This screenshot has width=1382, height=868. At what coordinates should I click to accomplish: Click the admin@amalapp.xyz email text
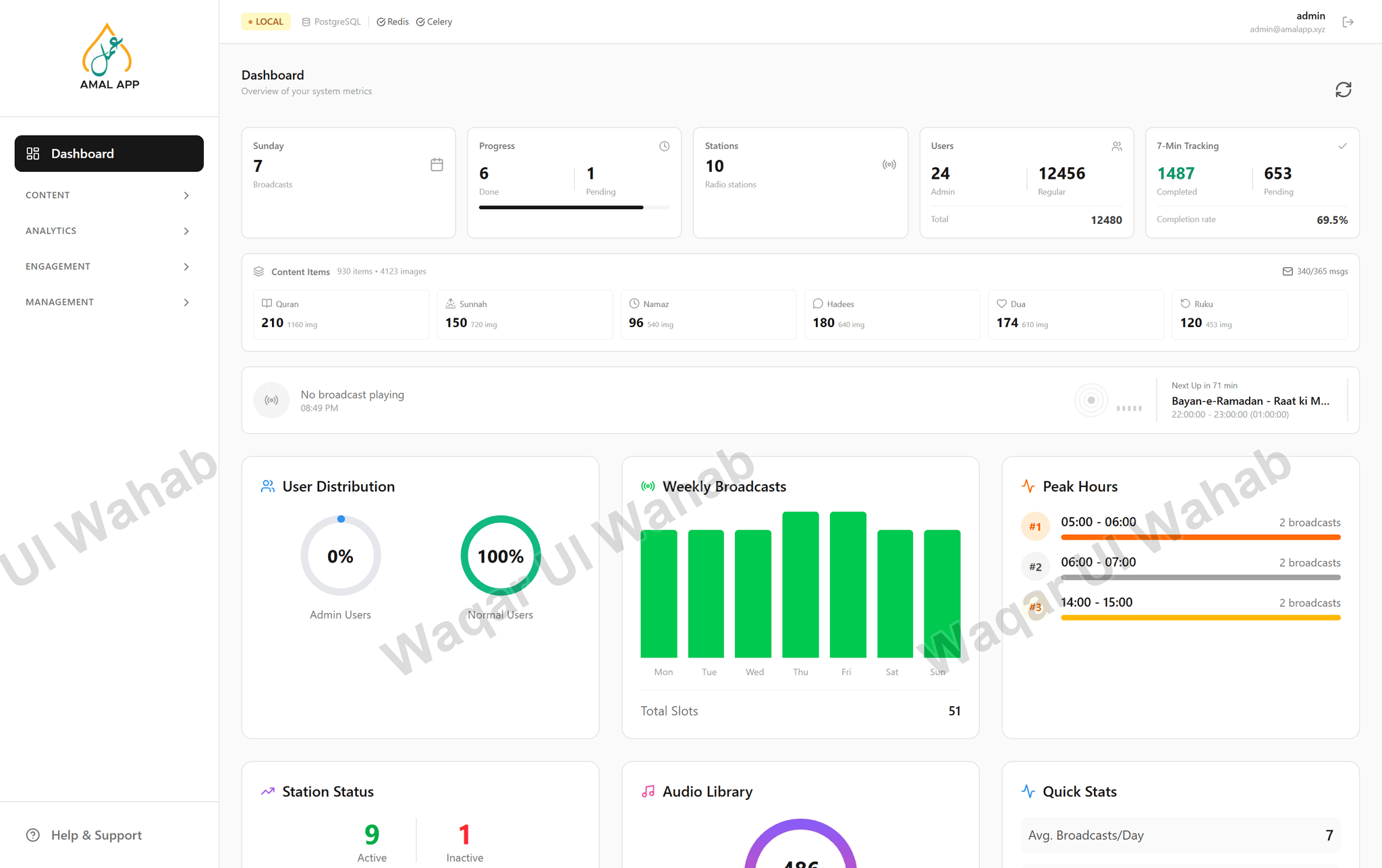pos(1287,30)
